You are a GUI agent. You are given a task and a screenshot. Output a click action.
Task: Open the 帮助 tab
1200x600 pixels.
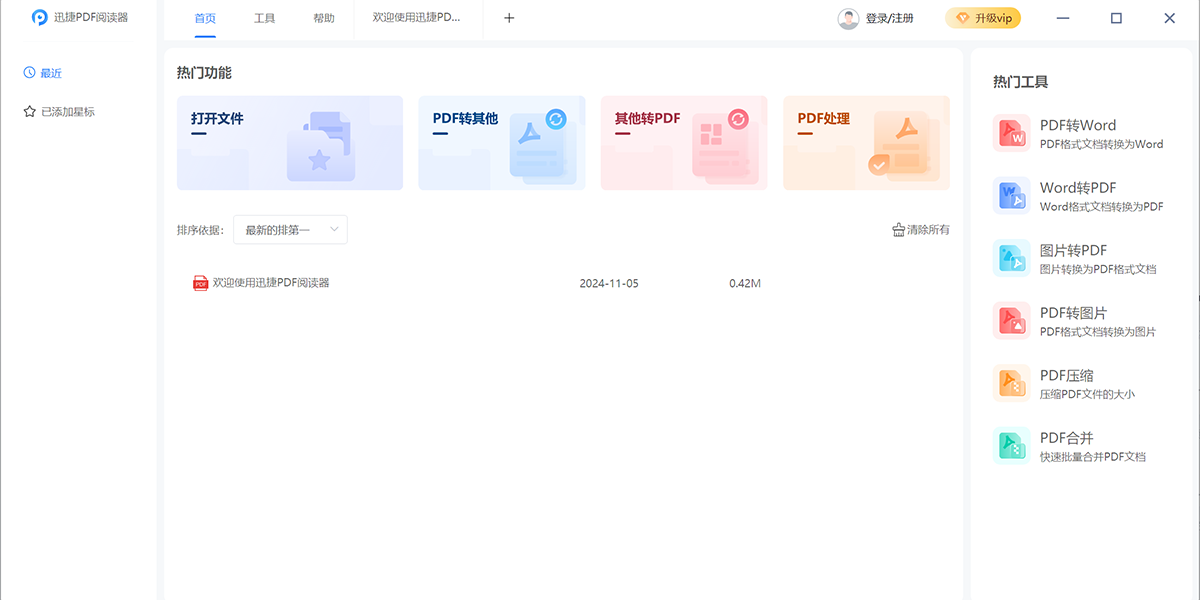322,17
